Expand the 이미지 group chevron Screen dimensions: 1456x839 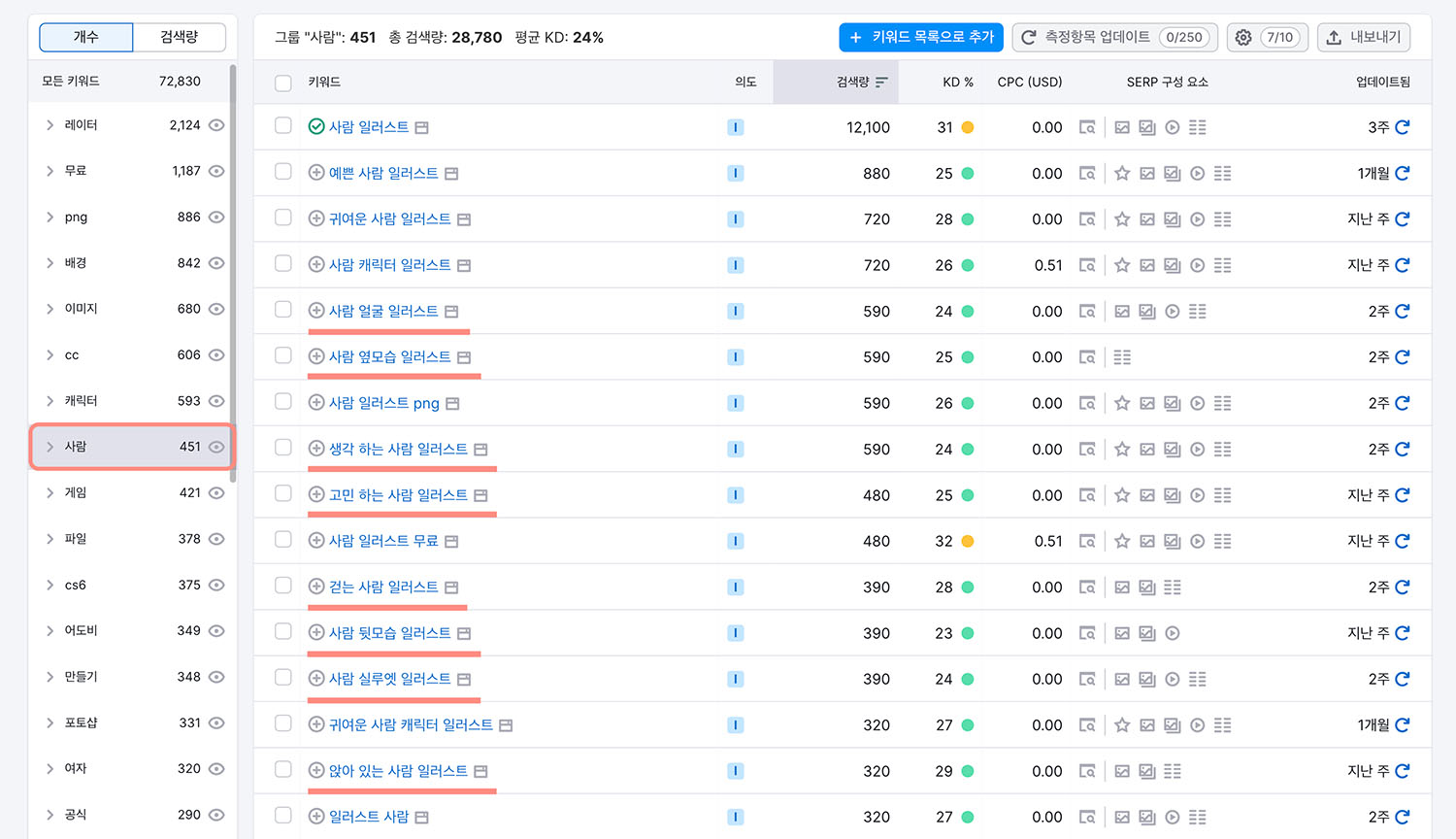(50, 309)
